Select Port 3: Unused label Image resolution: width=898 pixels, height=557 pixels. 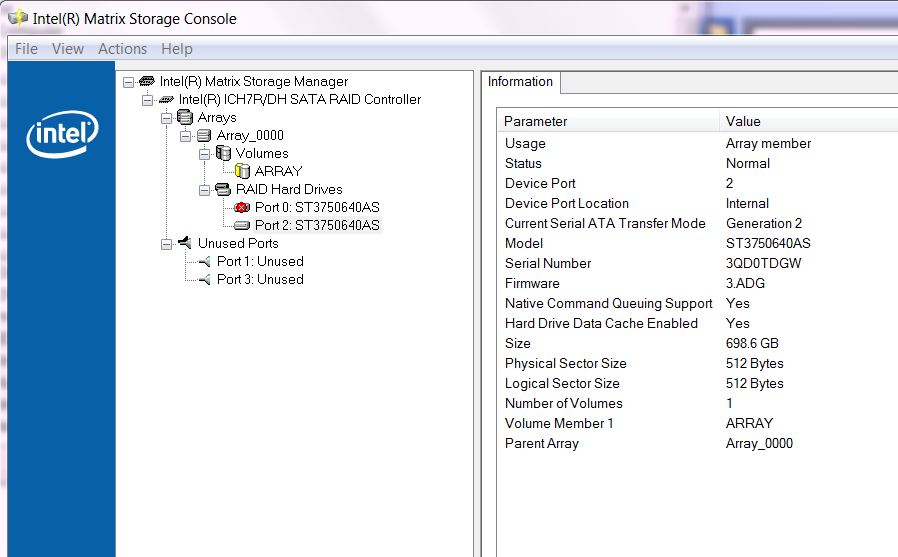[260, 279]
